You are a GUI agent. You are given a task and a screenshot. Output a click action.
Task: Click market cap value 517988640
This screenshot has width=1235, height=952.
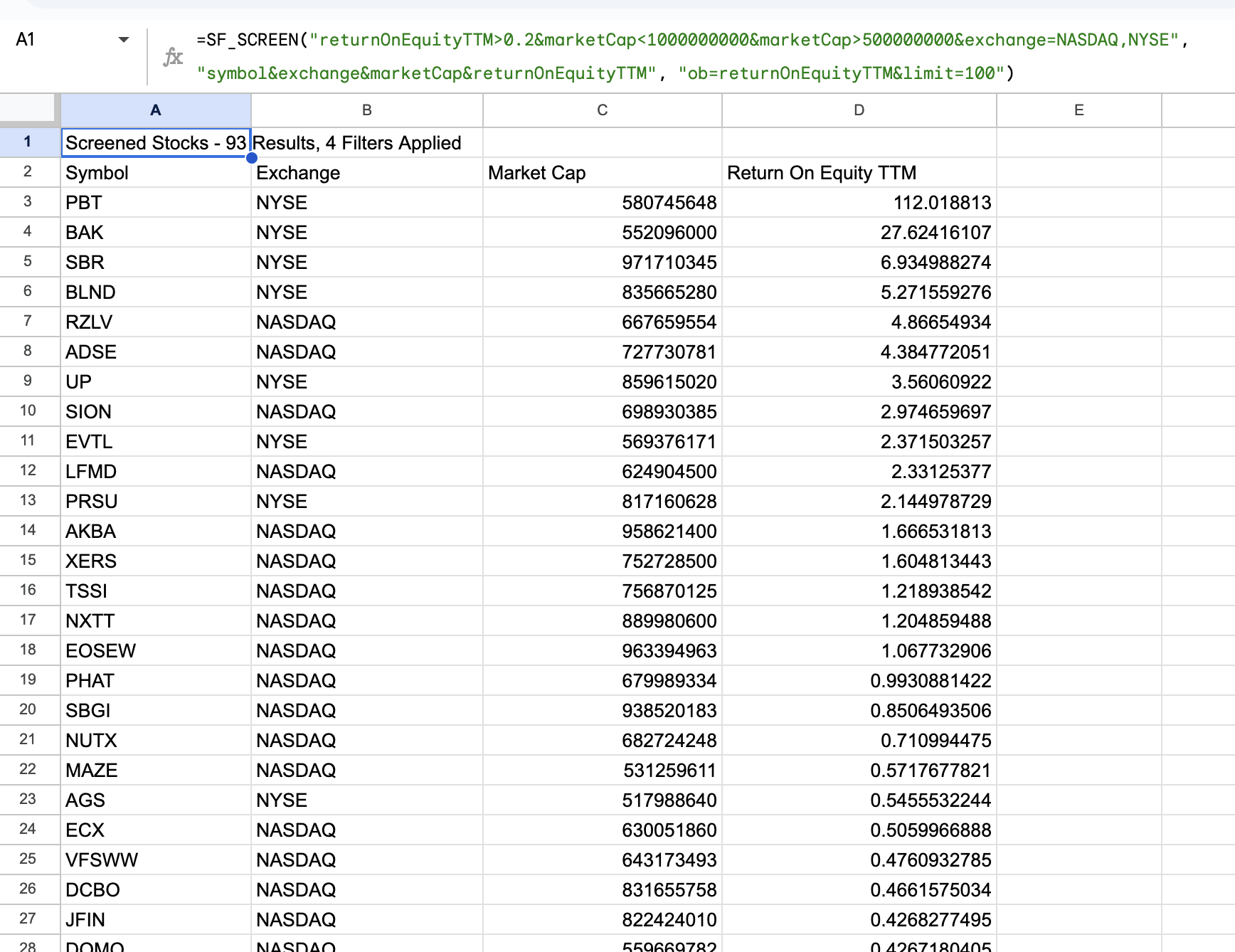click(x=603, y=800)
